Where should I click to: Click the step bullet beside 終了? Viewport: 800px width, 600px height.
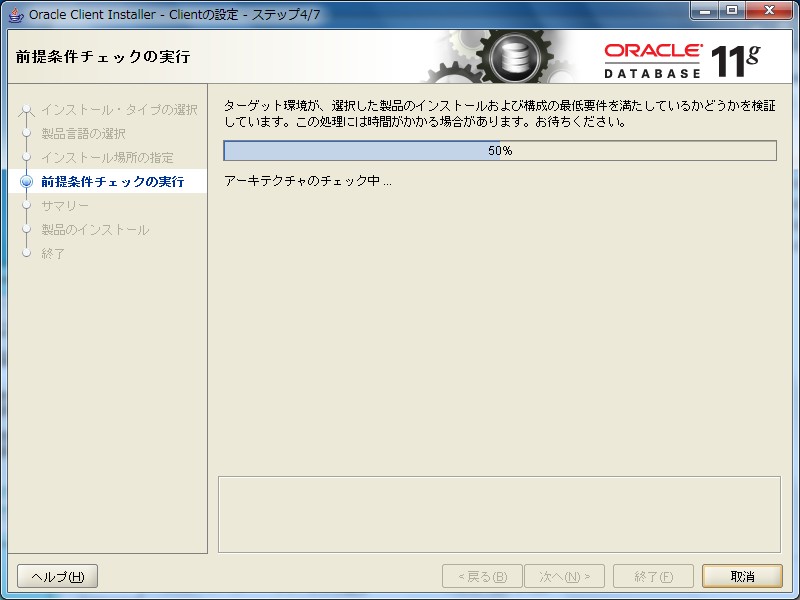[x=27, y=254]
